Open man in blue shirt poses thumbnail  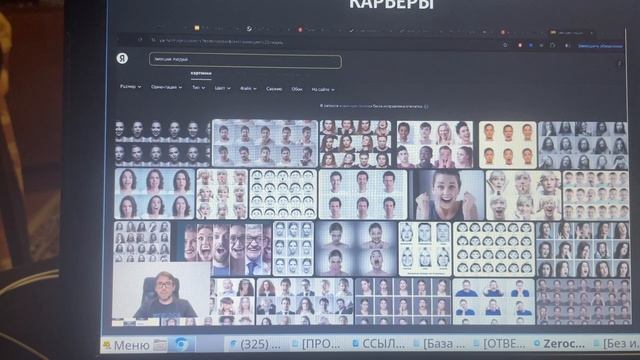(x=493, y=302)
